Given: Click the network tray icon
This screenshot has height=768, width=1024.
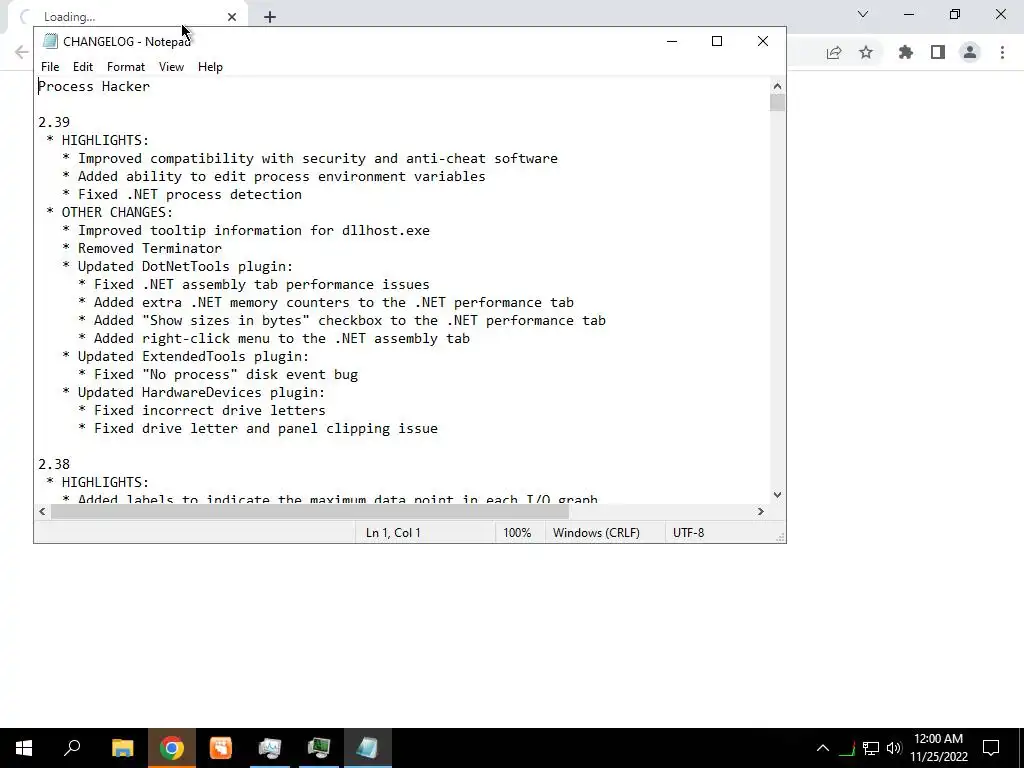Looking at the screenshot, I should coord(871,748).
